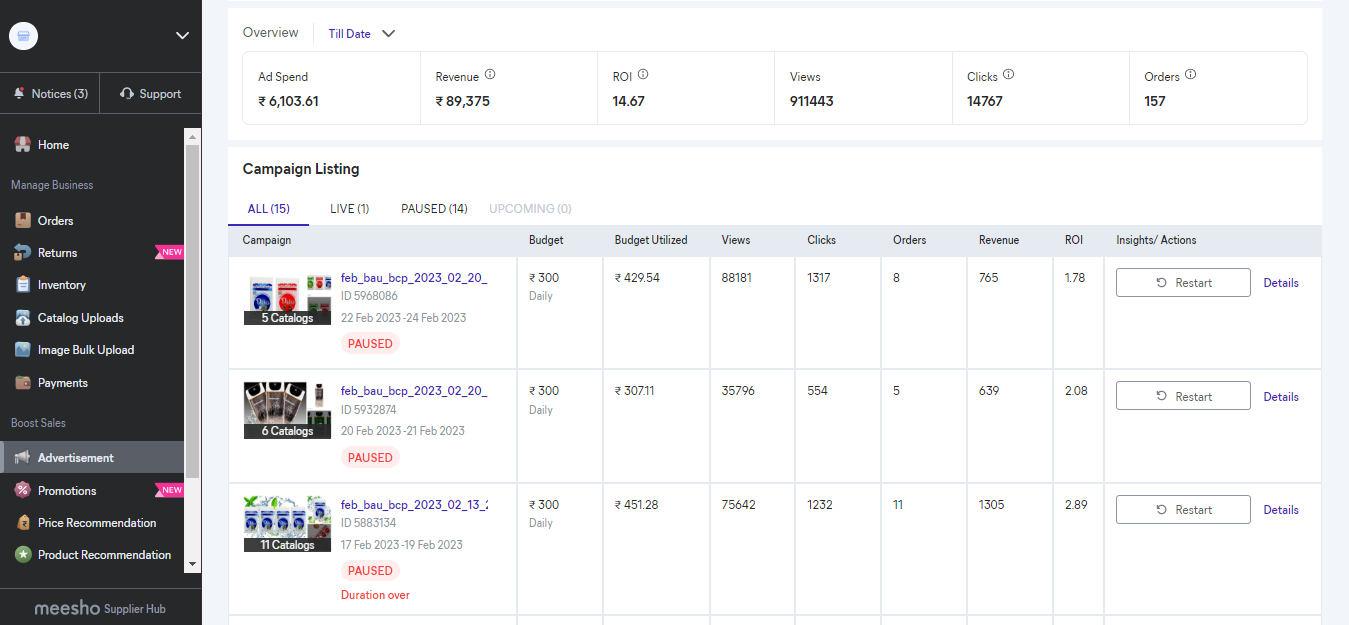This screenshot has width=1349, height=625.
Task: Open the Support section
Action: 151,93
